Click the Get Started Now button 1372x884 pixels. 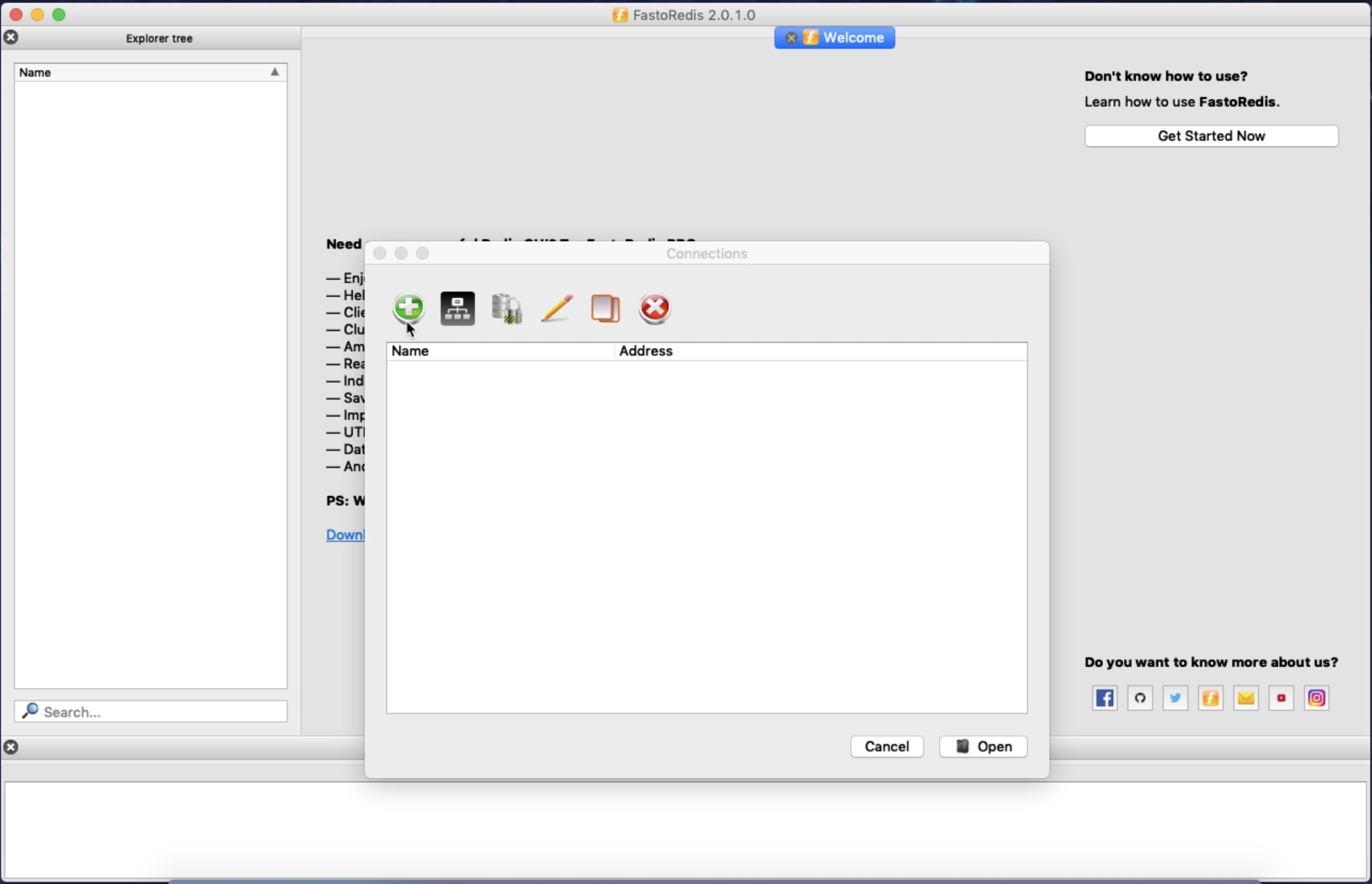point(1212,135)
